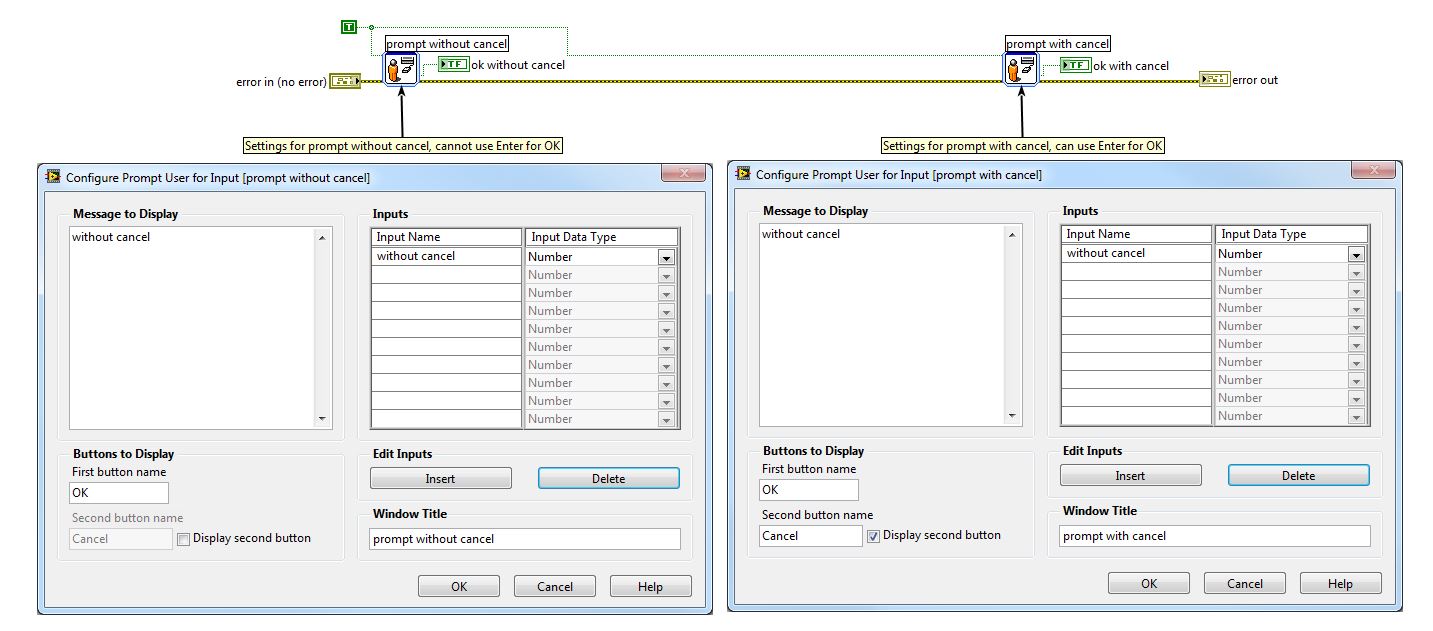The width and height of the screenshot is (1433, 631).
Task: Open the Input Data Type dropdown in 'prompt with cancel' dialog first row
Action: [x=1356, y=254]
